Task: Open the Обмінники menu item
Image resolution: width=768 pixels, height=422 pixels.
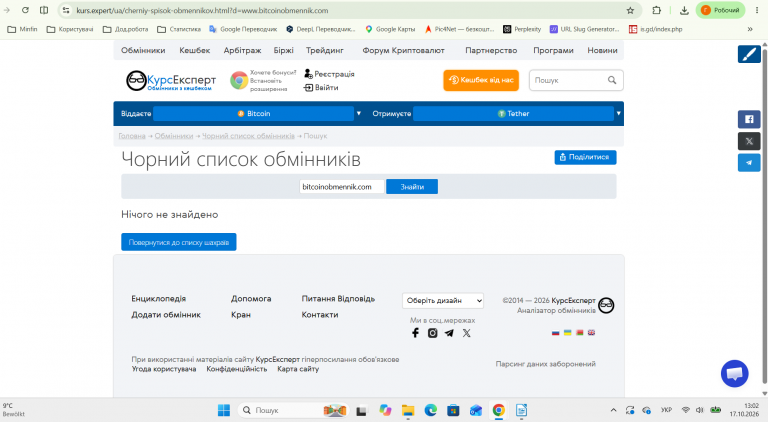Action: [143, 50]
